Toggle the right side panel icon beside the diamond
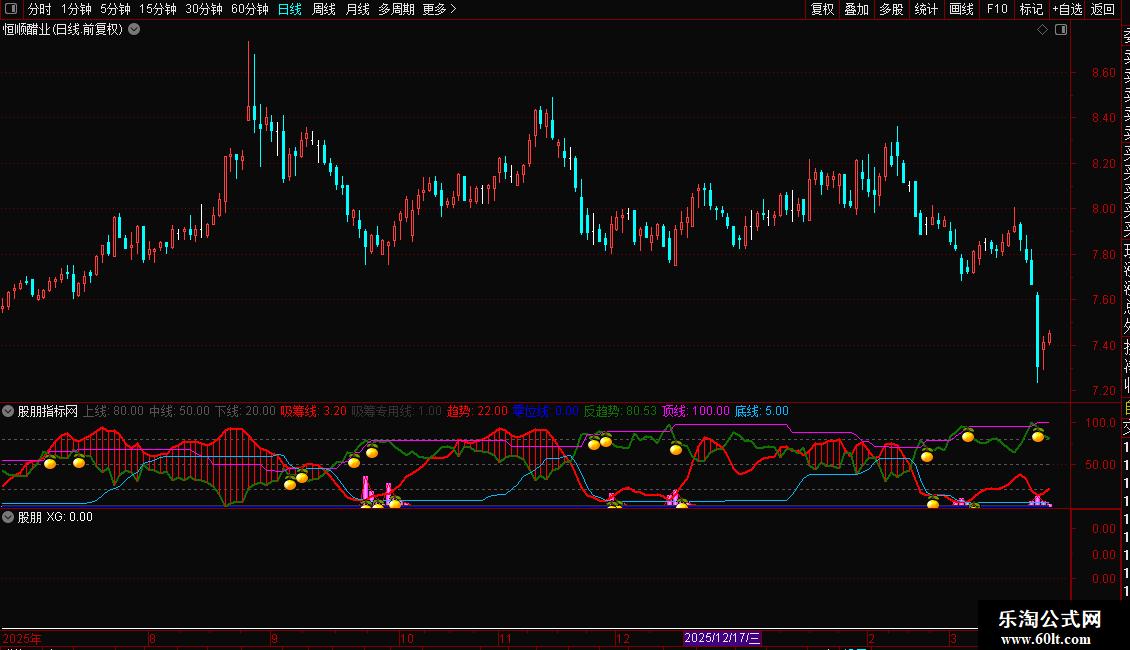The image size is (1130, 650). 1061,30
